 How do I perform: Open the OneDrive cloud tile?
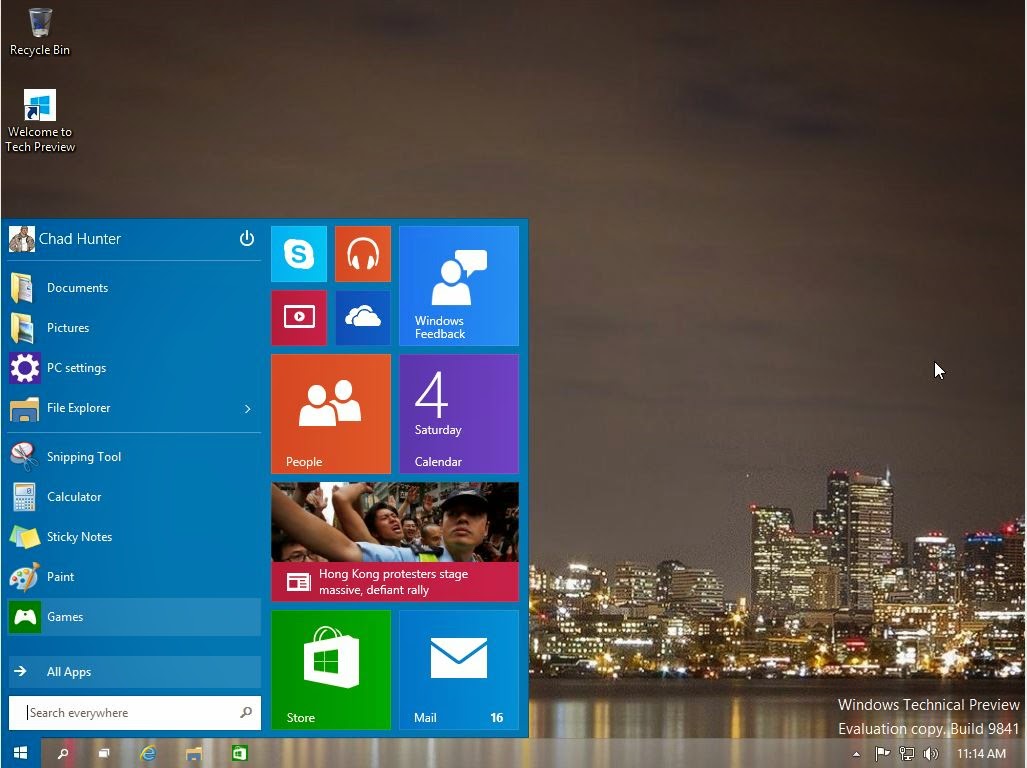(x=363, y=318)
